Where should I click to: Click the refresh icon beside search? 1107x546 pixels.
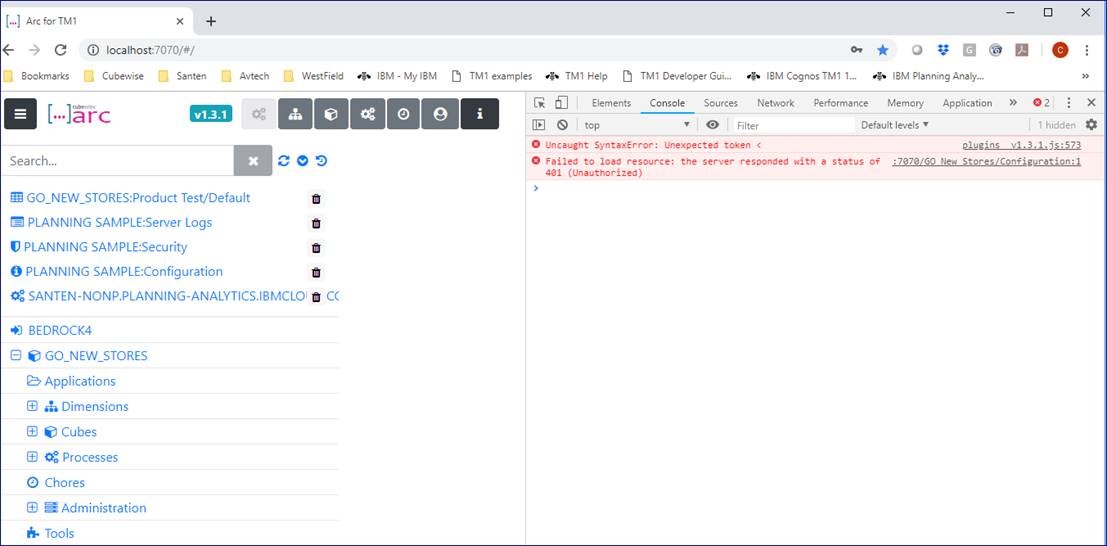284,160
